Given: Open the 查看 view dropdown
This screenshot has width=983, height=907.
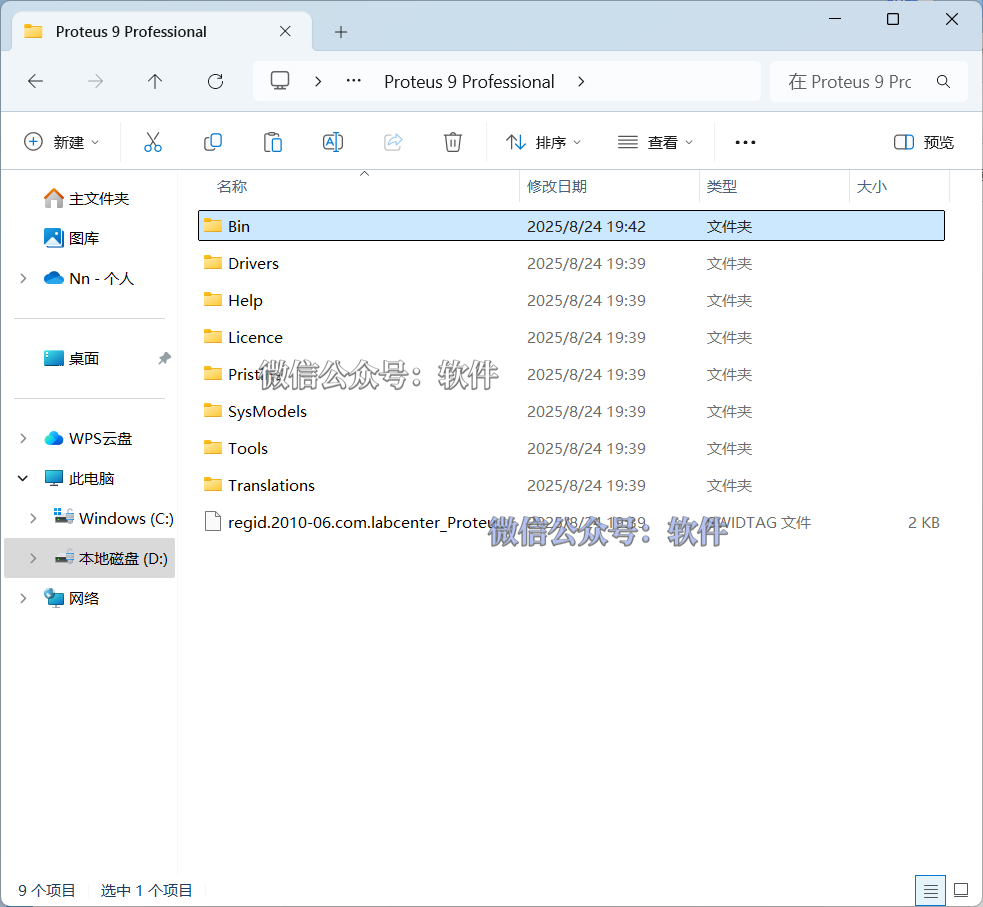Looking at the screenshot, I should (x=655, y=142).
